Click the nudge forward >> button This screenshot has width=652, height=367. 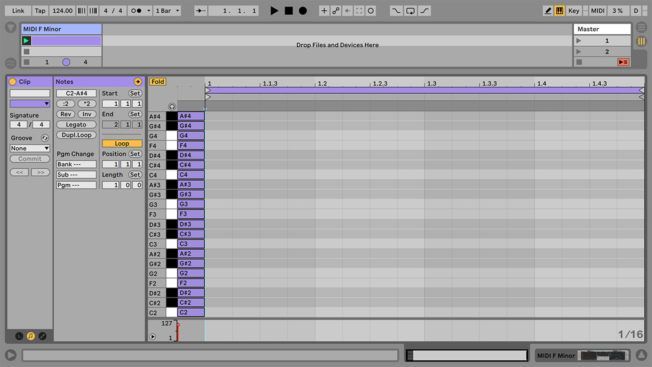click(x=40, y=172)
